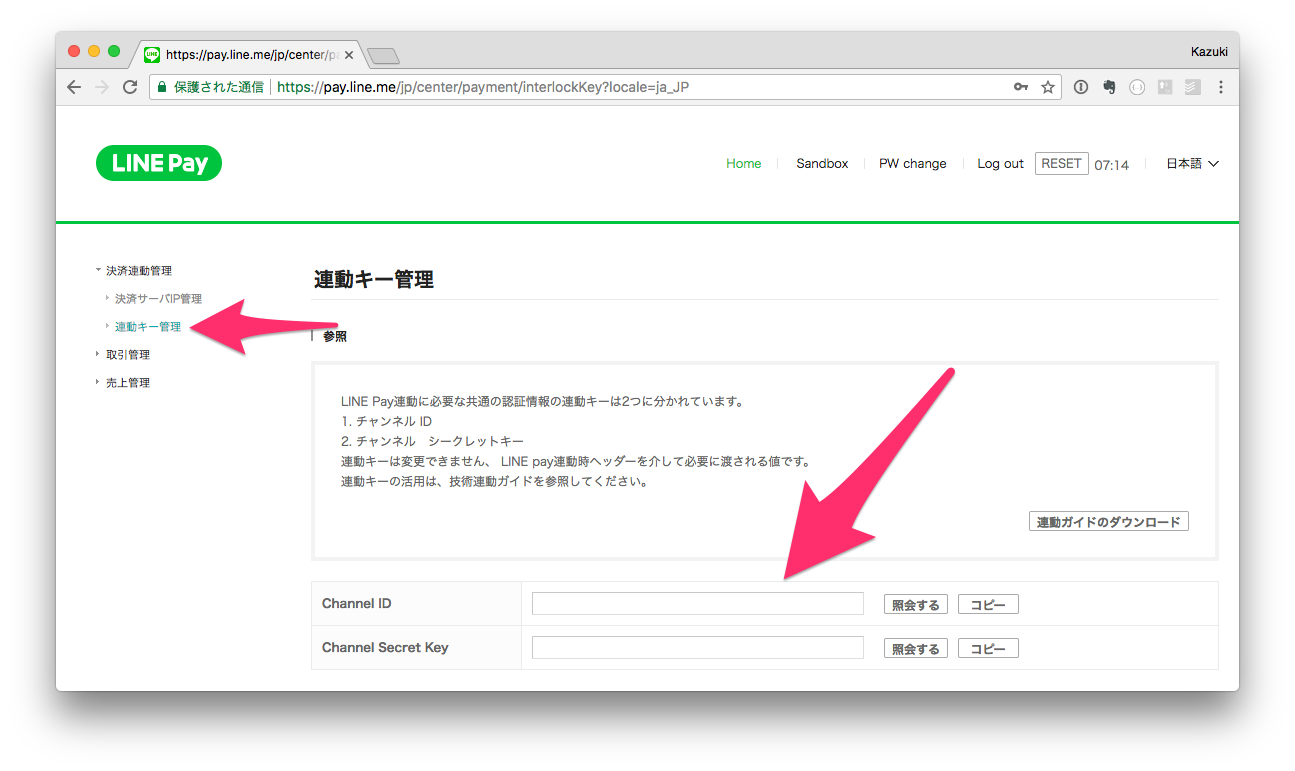This screenshot has height=771, width=1295.
Task: Click the saved password key icon
Action: (x=1021, y=87)
